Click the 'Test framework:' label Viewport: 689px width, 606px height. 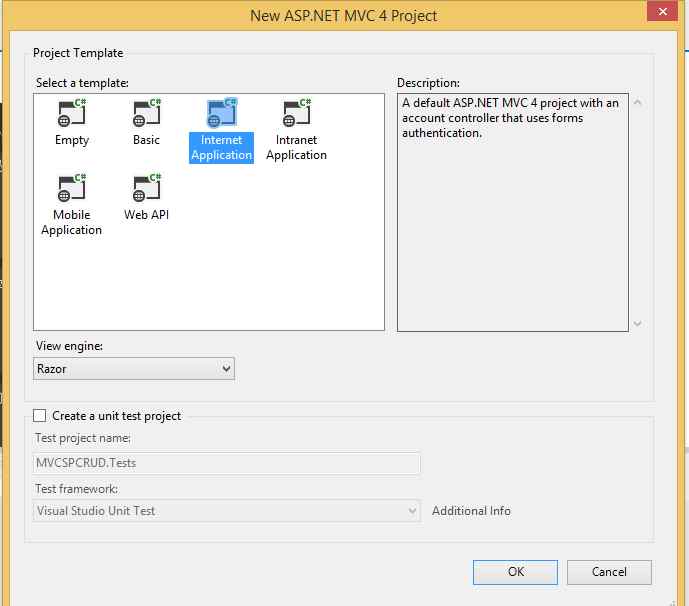(76, 489)
